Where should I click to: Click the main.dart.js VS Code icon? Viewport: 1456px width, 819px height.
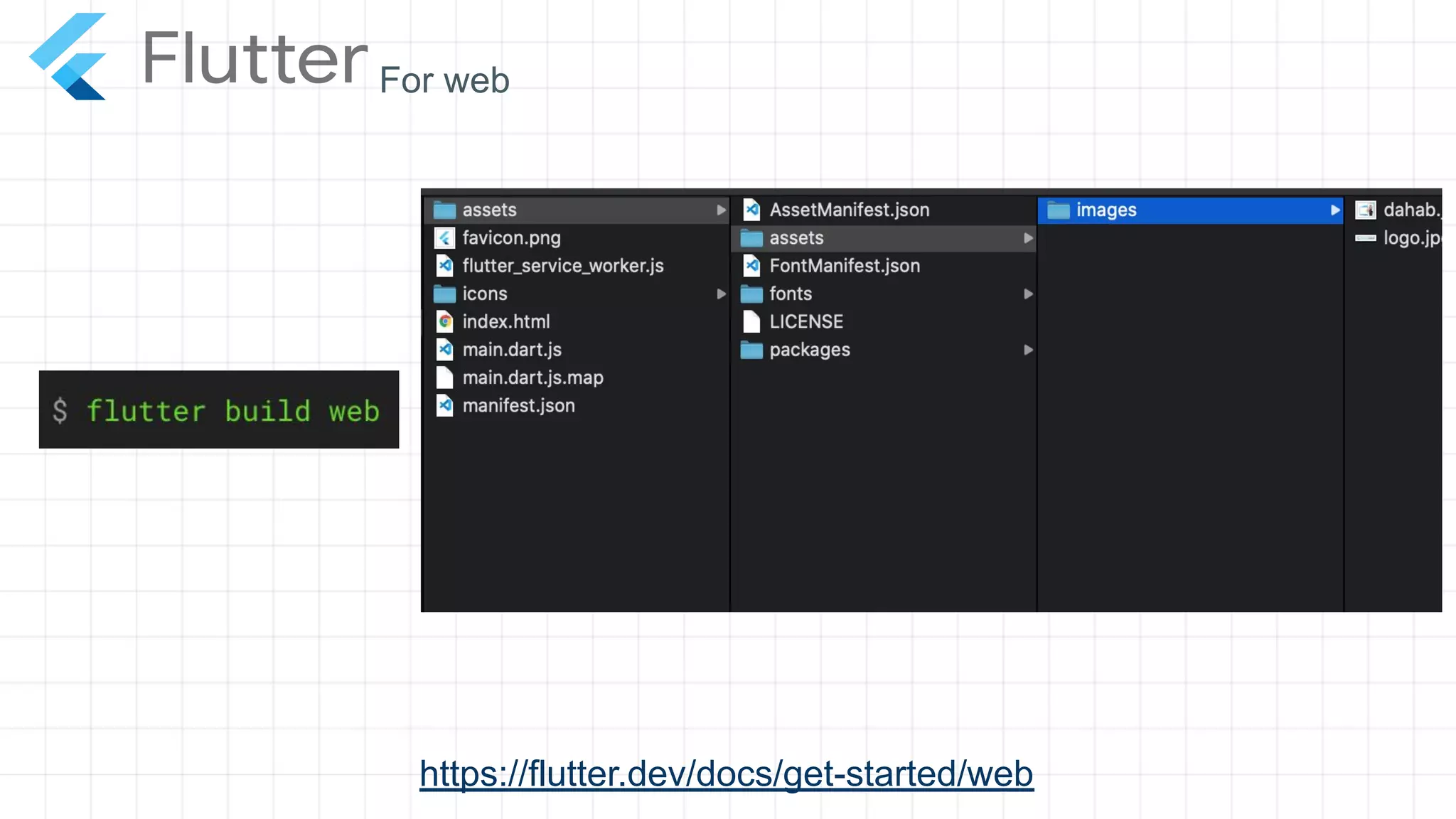(x=445, y=350)
